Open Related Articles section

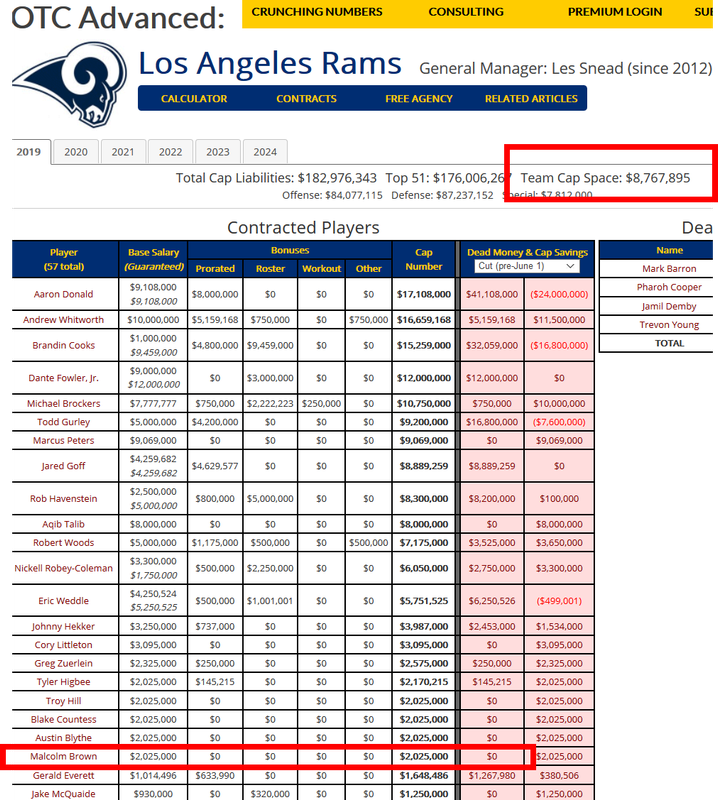[531, 98]
